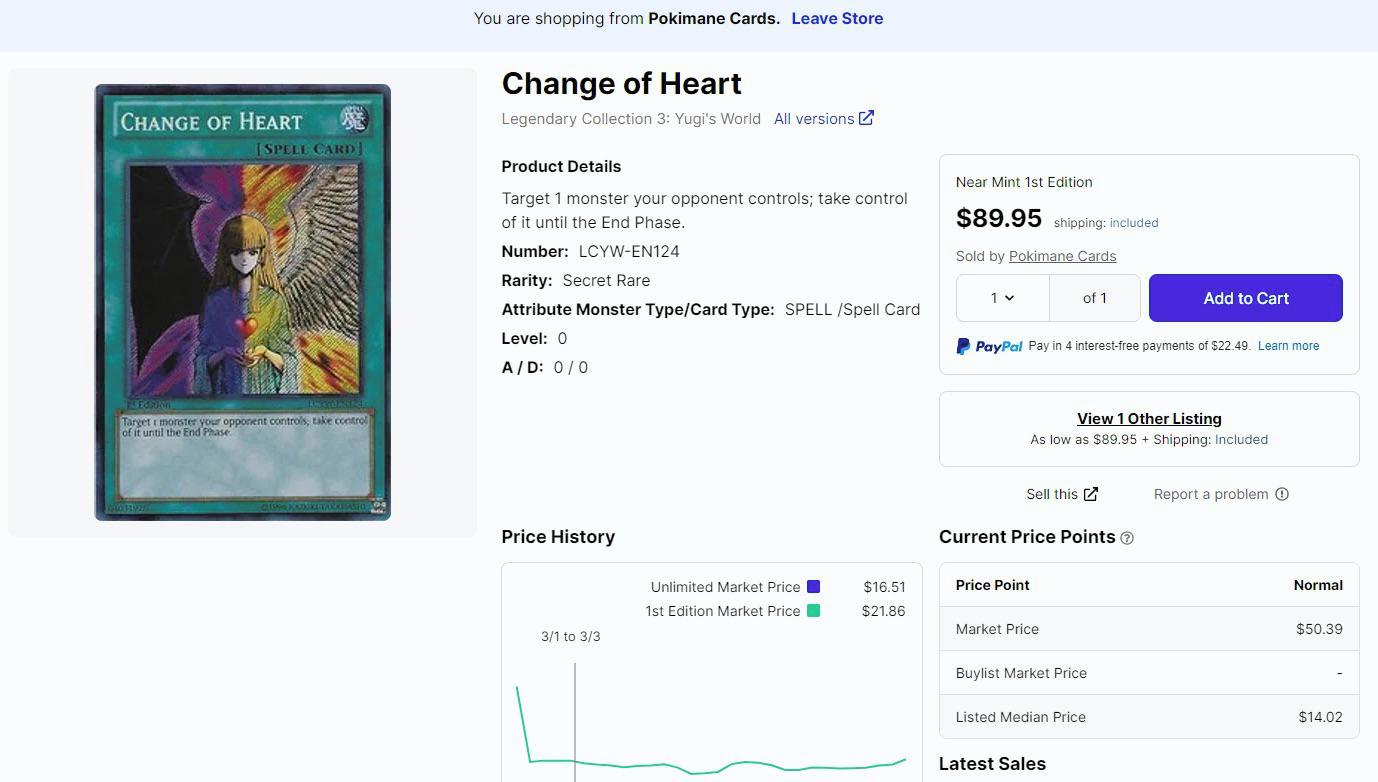Click the Add to Cart button
Screen dimensions: 1378x782
[1245, 298]
